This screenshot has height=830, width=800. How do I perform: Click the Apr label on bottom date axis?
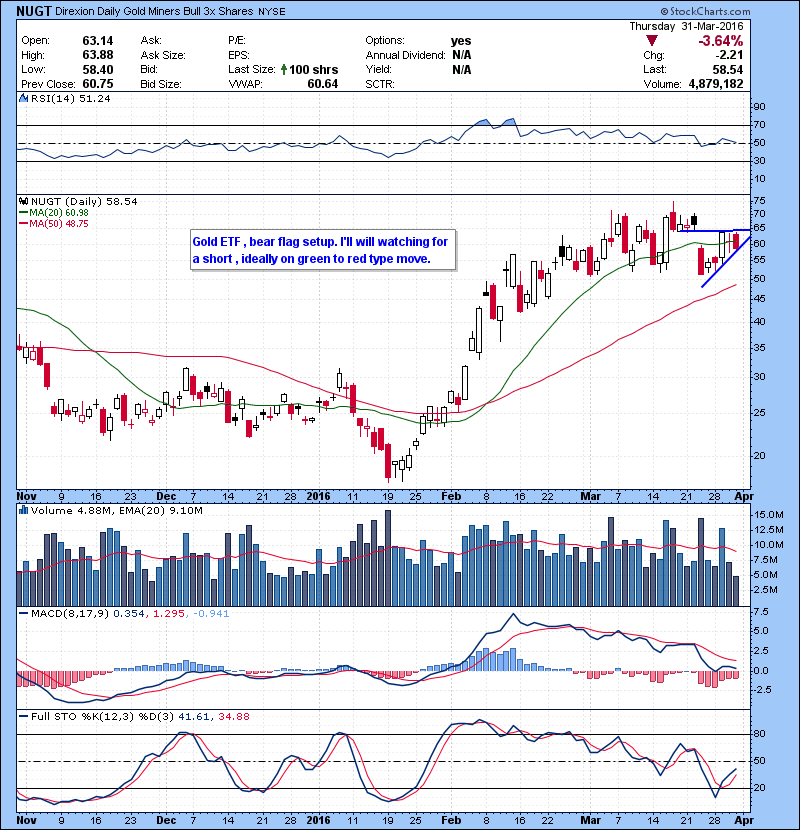click(744, 820)
